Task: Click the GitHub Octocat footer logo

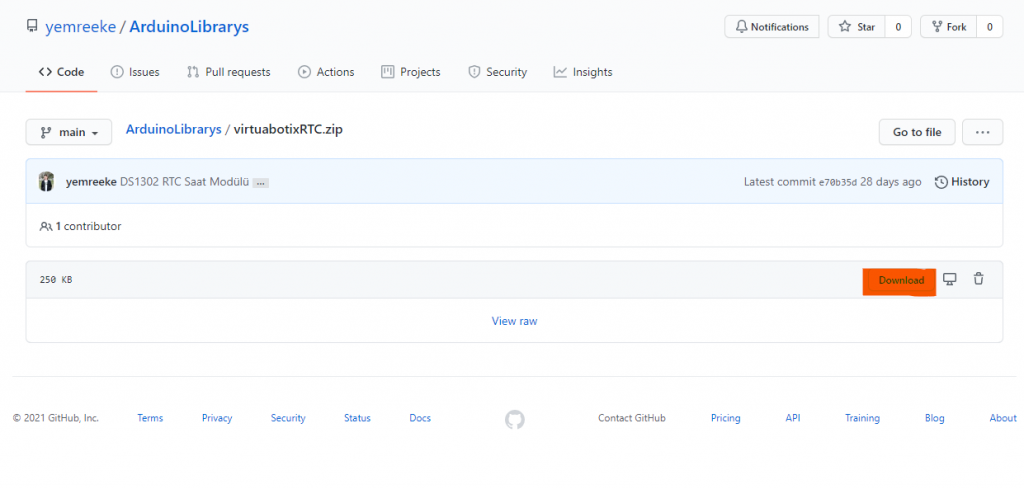Action: tap(515, 419)
